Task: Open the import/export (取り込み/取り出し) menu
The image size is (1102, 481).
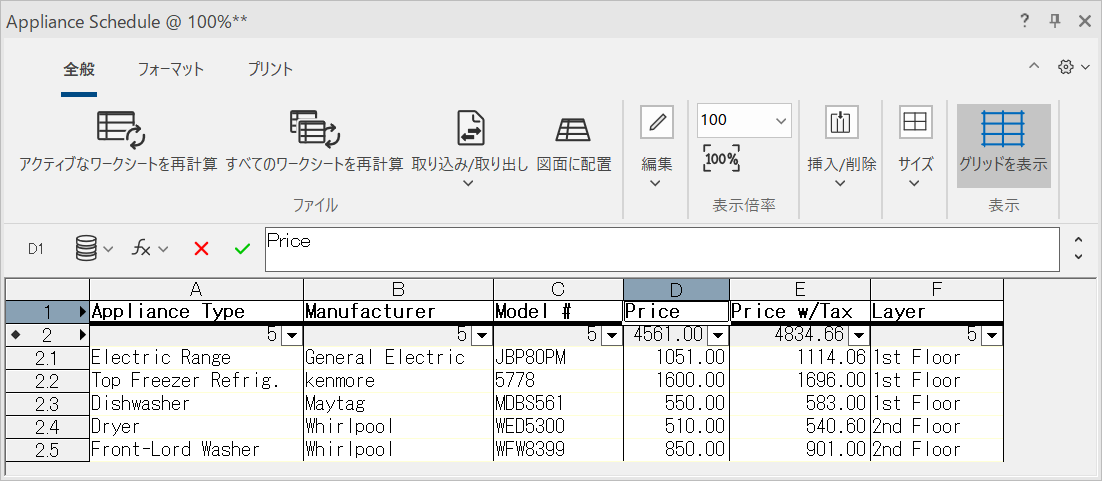Action: tap(470, 140)
